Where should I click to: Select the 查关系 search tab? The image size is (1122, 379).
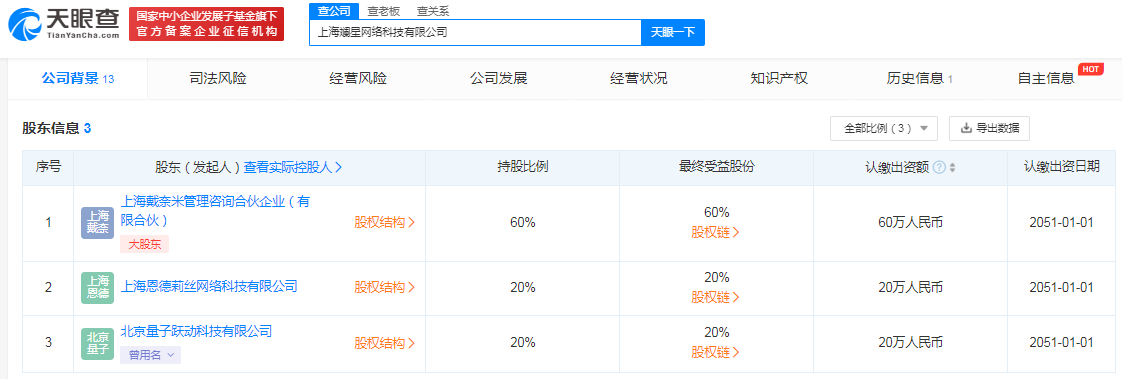(x=434, y=11)
